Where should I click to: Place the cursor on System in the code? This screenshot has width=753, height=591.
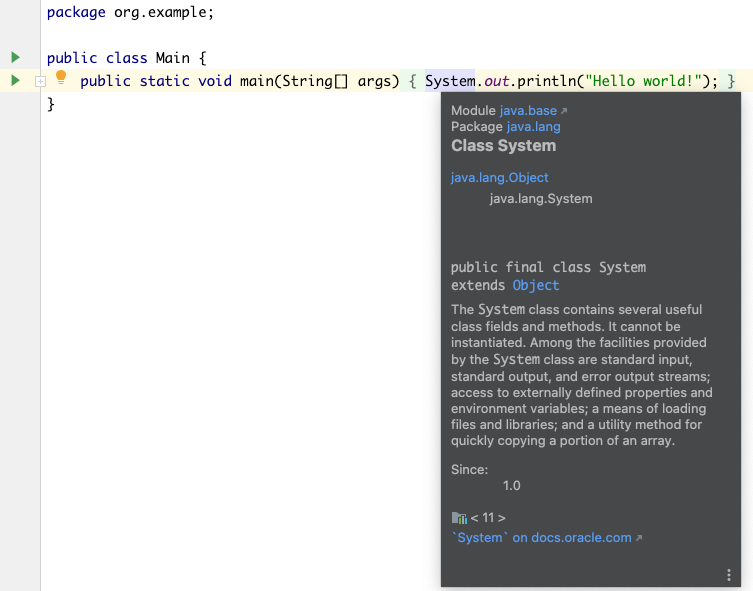click(450, 81)
